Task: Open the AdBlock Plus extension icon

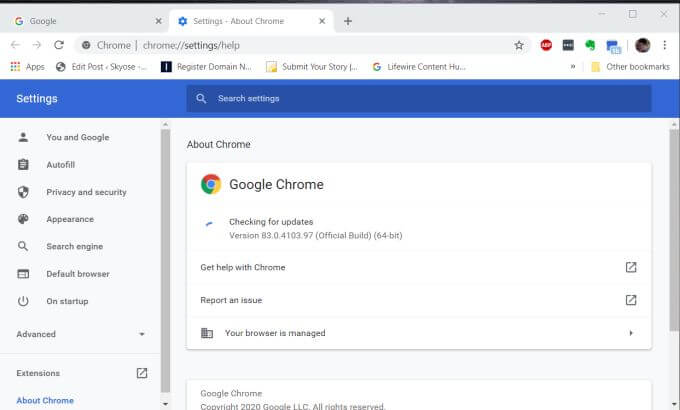Action: (546, 45)
